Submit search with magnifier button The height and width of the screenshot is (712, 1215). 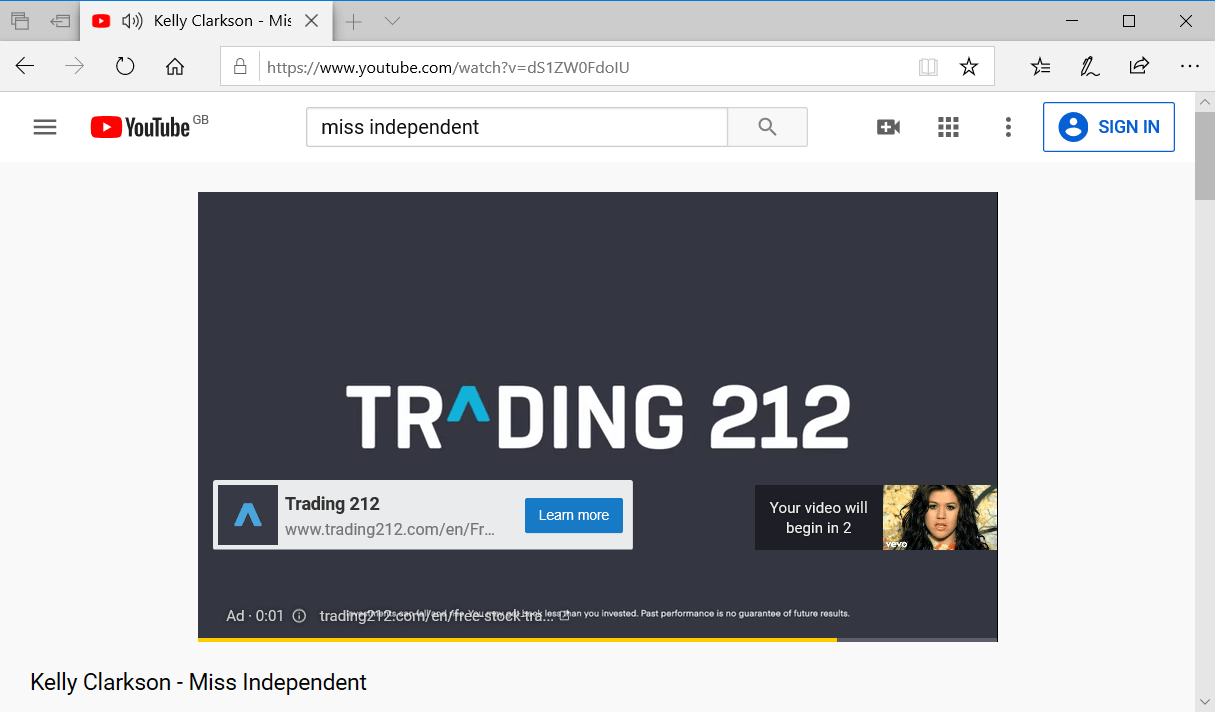point(767,127)
